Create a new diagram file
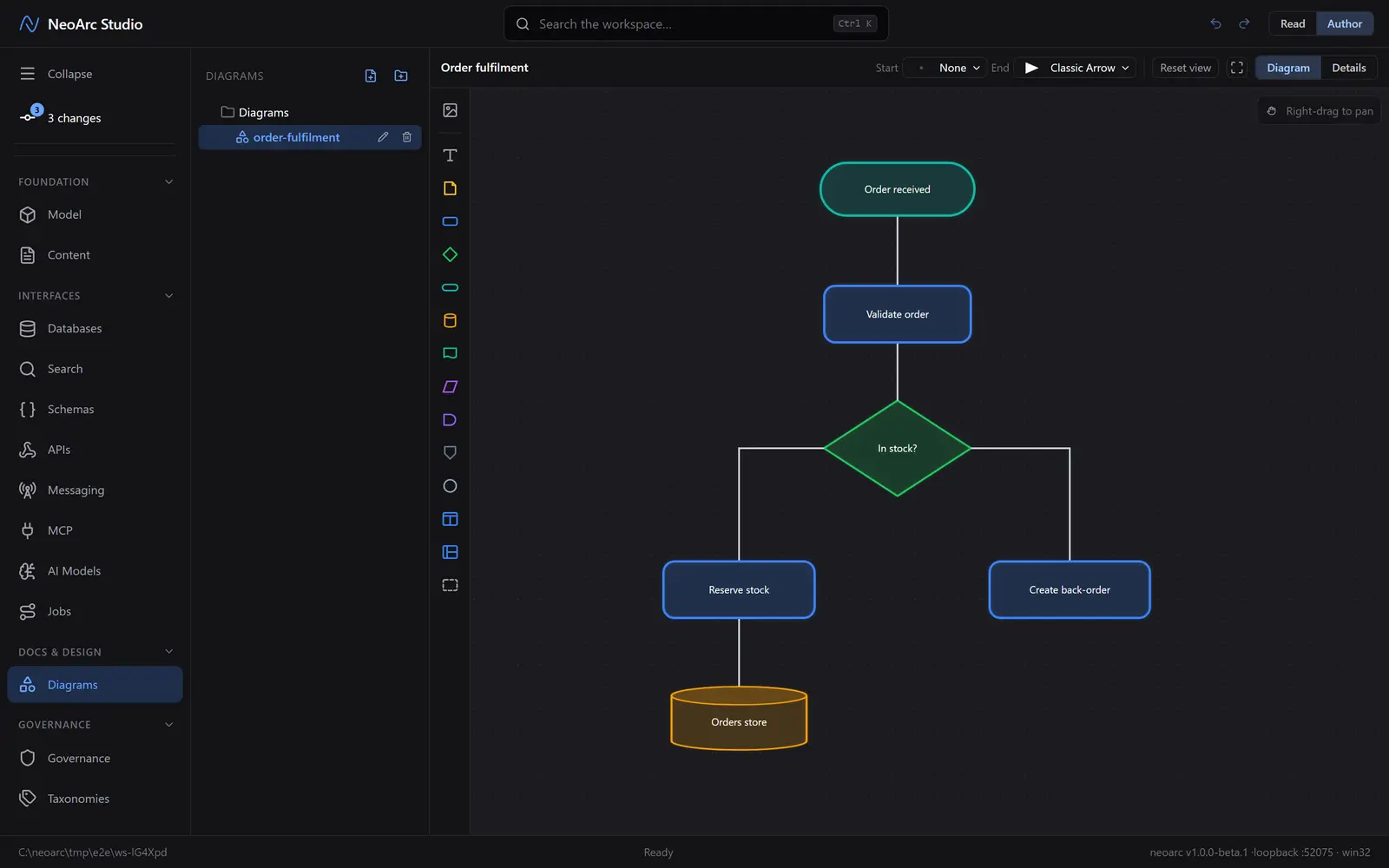 pos(371,76)
